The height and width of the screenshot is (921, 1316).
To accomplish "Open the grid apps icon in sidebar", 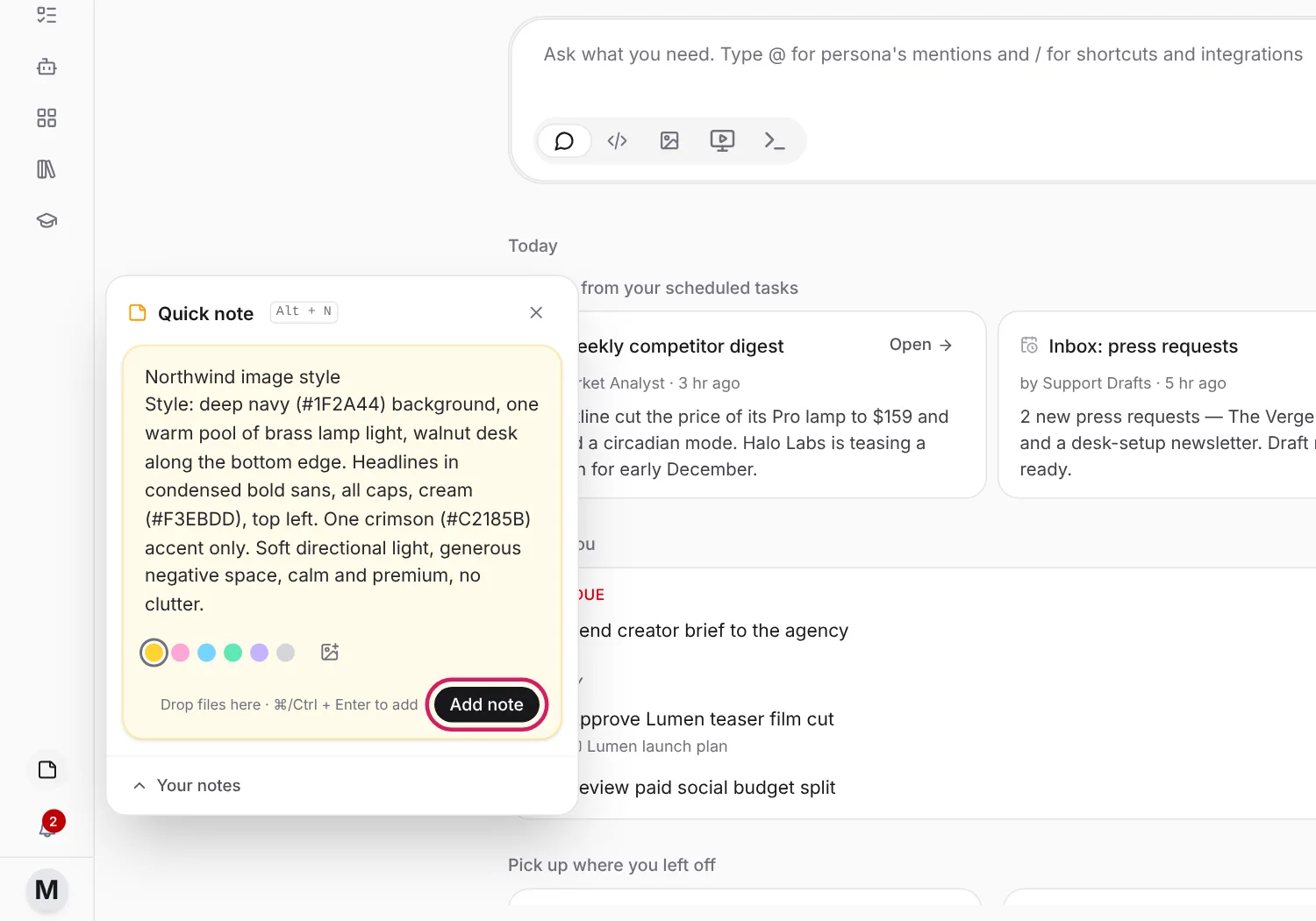I will (x=46, y=118).
